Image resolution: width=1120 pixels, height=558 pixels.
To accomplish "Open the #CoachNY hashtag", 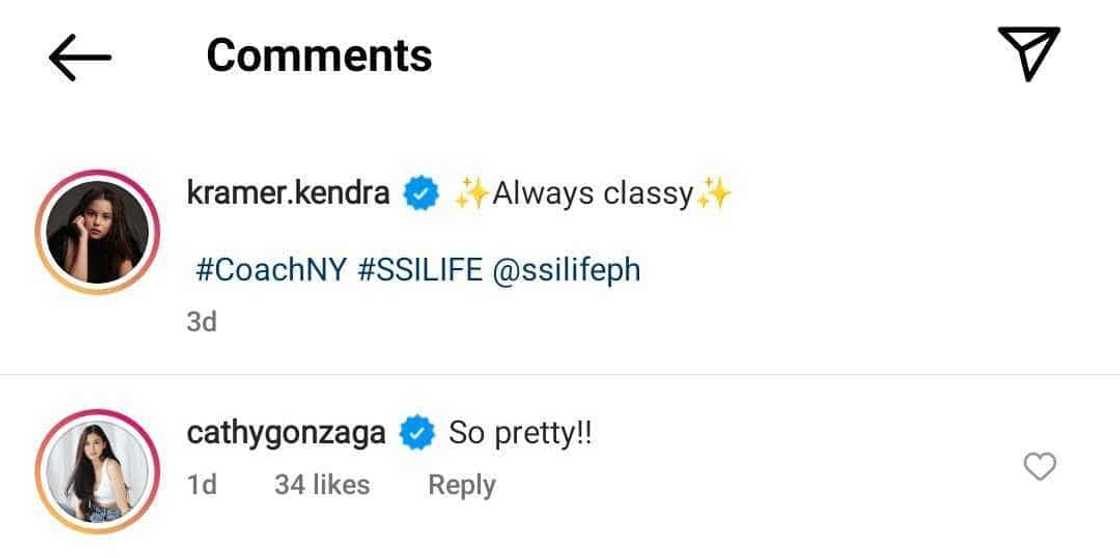I will point(270,270).
